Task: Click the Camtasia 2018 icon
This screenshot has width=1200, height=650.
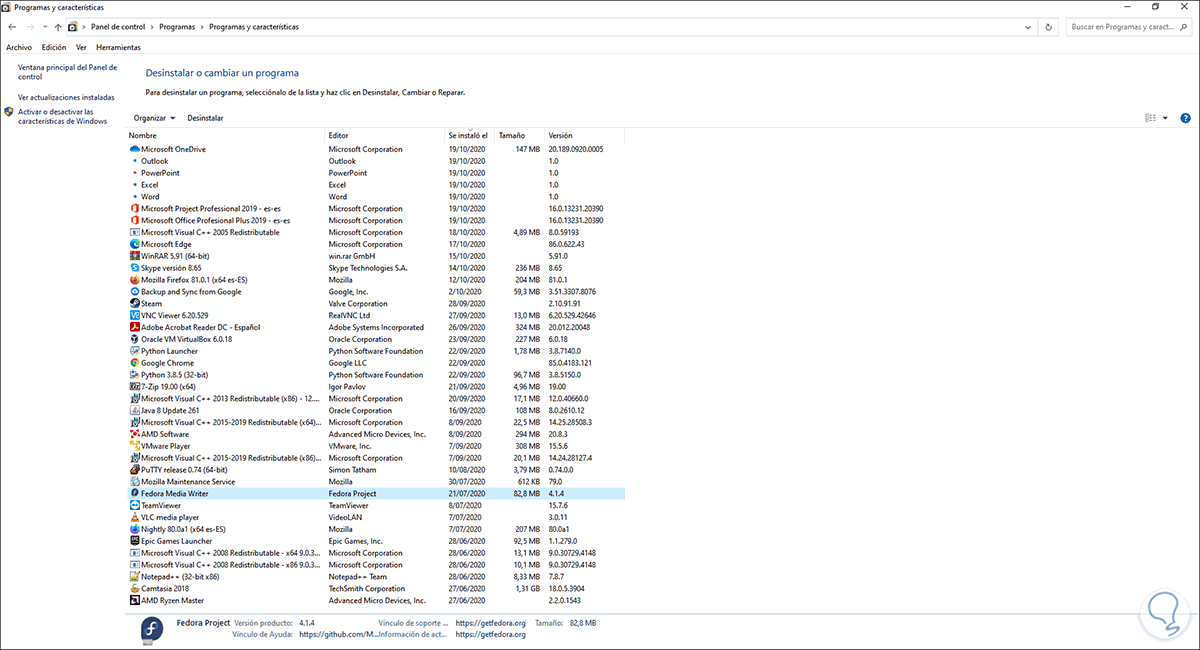Action: pyautogui.click(x=134, y=589)
